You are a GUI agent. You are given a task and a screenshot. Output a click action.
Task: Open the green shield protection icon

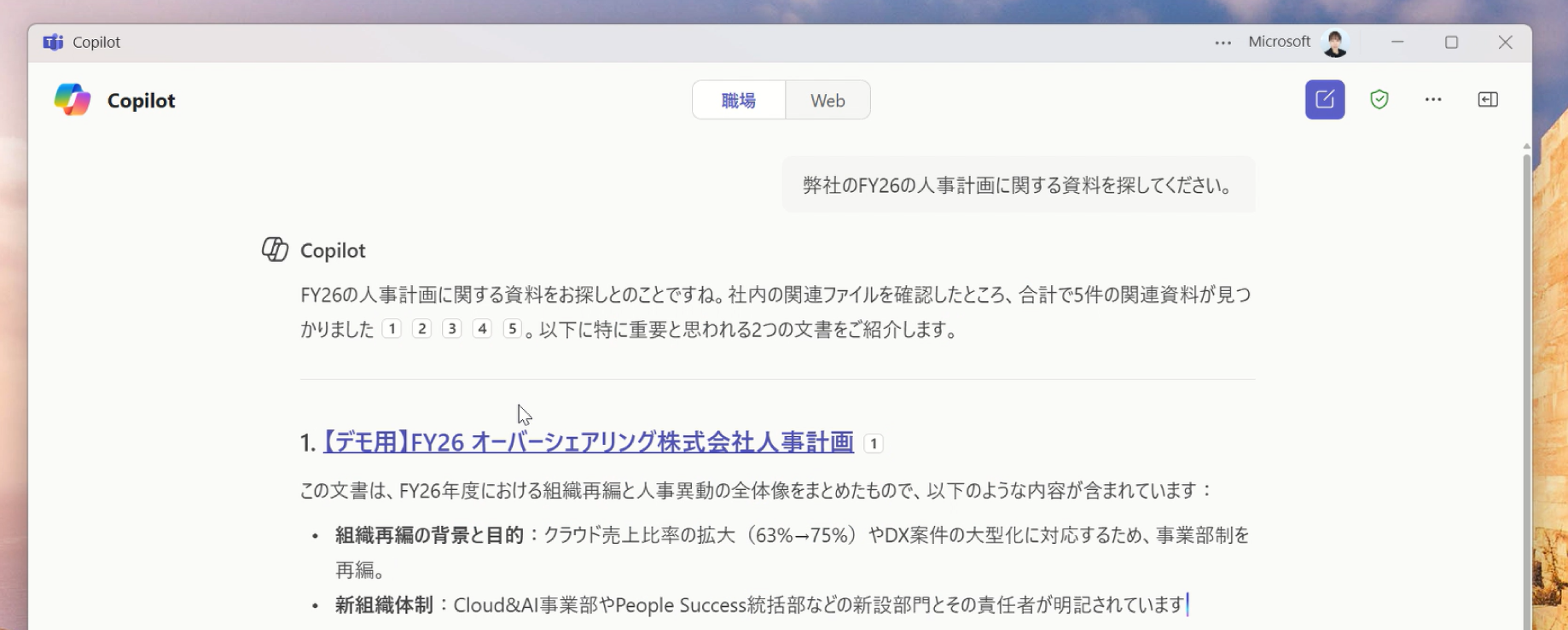[1379, 100]
